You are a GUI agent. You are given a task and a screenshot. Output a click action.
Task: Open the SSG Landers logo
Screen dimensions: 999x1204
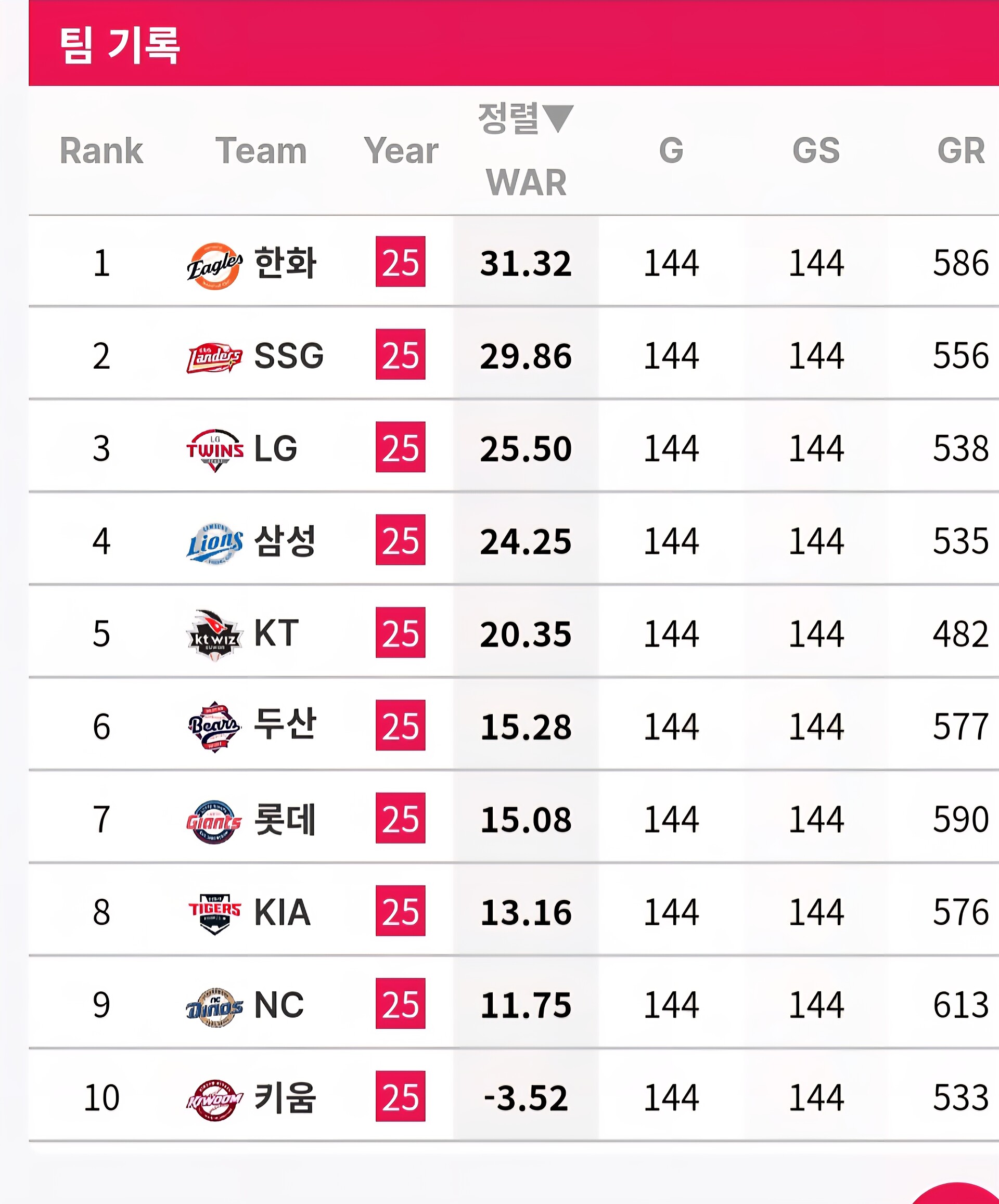pyautogui.click(x=214, y=358)
